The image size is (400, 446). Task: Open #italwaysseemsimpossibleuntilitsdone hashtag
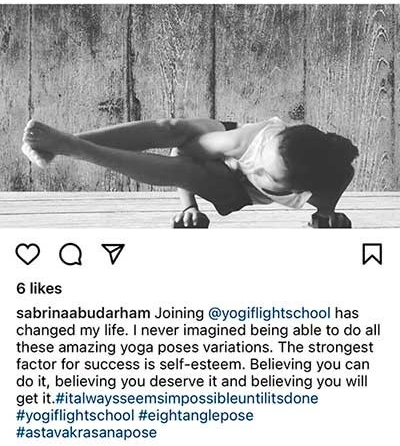click(x=187, y=398)
